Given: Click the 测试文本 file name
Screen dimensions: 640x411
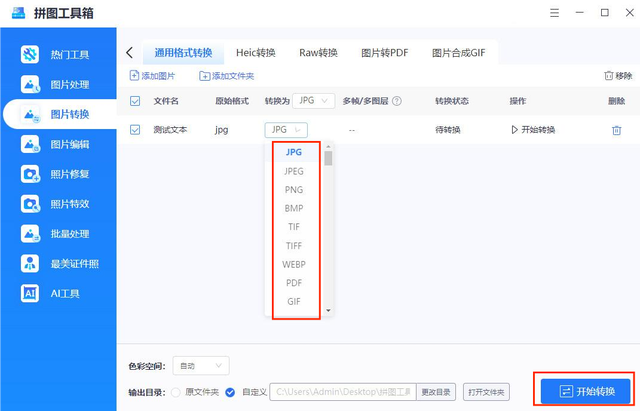Looking at the screenshot, I should [170, 130].
